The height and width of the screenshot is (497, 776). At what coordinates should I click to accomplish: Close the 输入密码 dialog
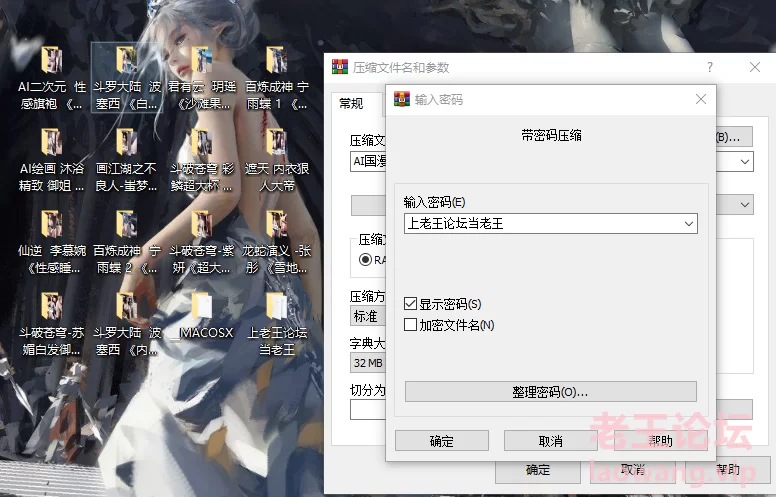tap(701, 99)
